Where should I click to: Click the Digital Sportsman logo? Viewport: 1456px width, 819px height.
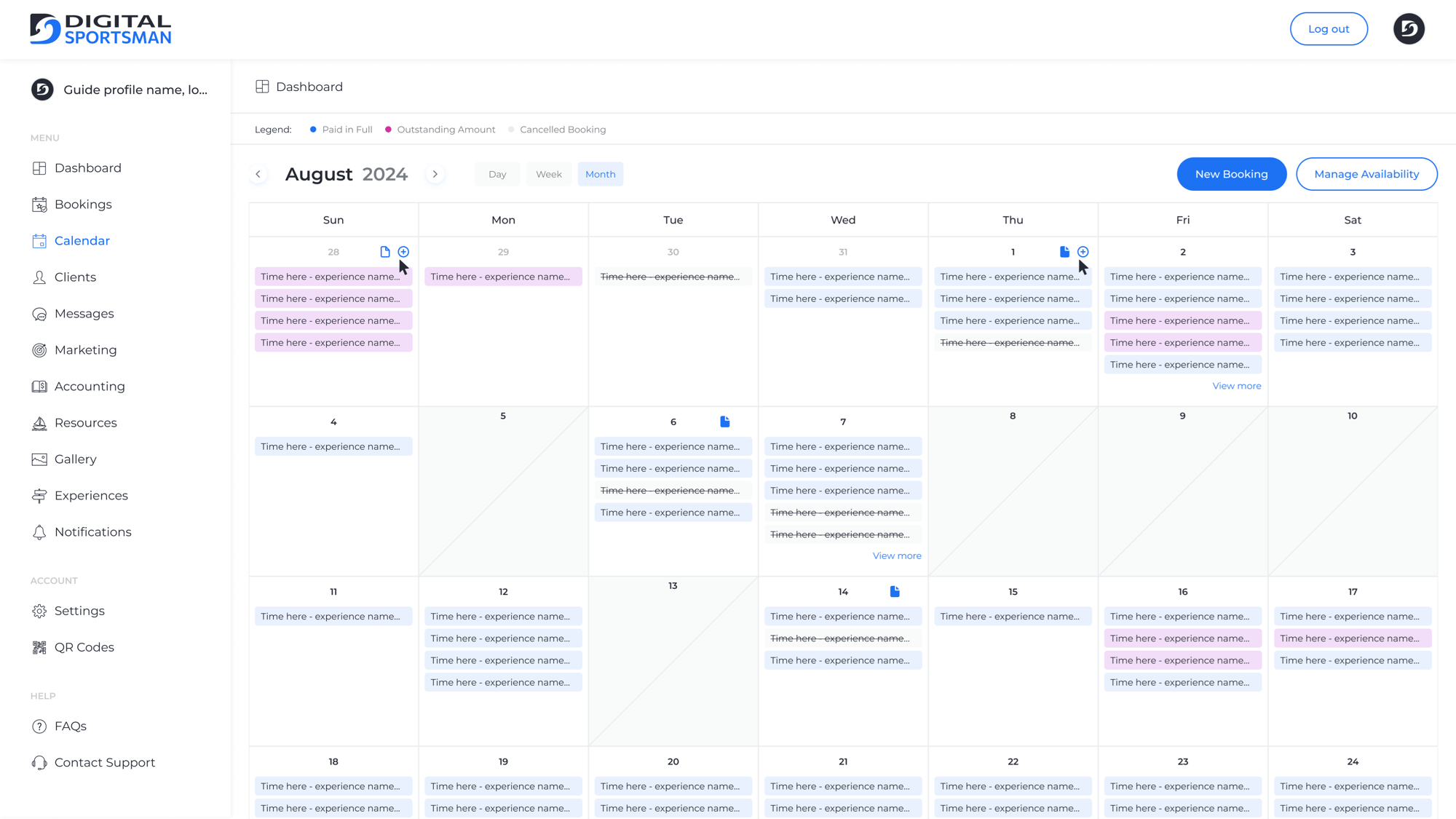(100, 29)
